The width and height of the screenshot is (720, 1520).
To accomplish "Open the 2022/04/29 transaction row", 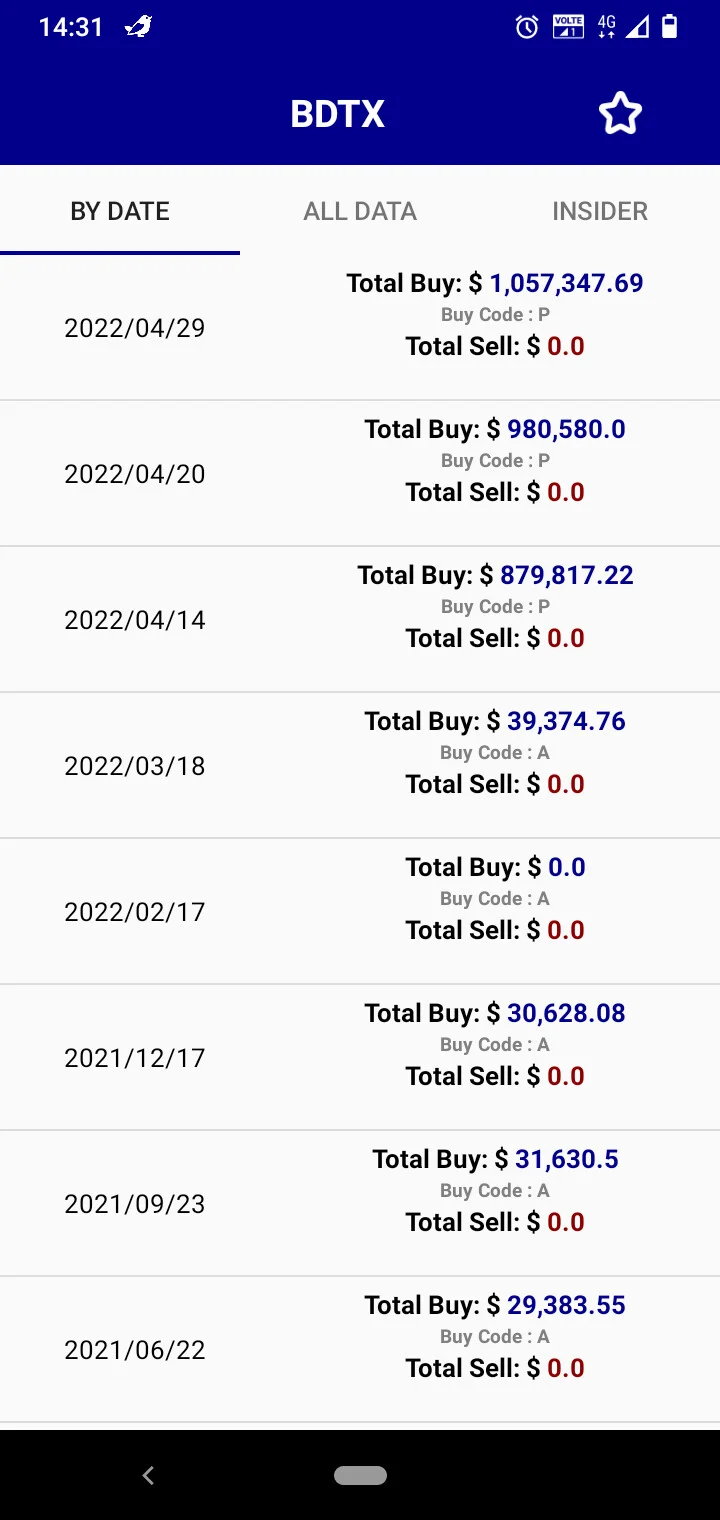I will 360,328.
